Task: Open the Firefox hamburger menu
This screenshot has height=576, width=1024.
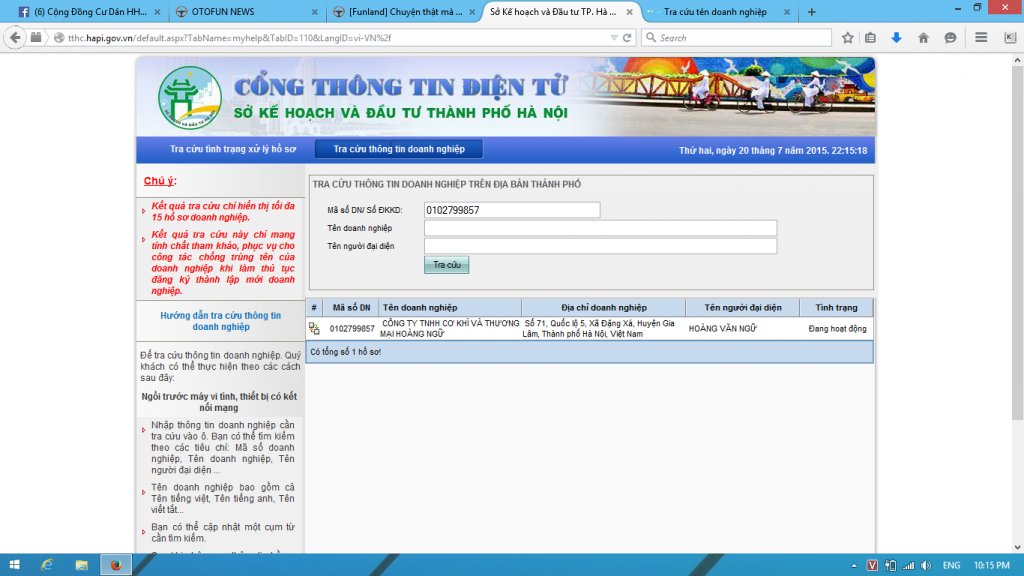Action: (981, 38)
